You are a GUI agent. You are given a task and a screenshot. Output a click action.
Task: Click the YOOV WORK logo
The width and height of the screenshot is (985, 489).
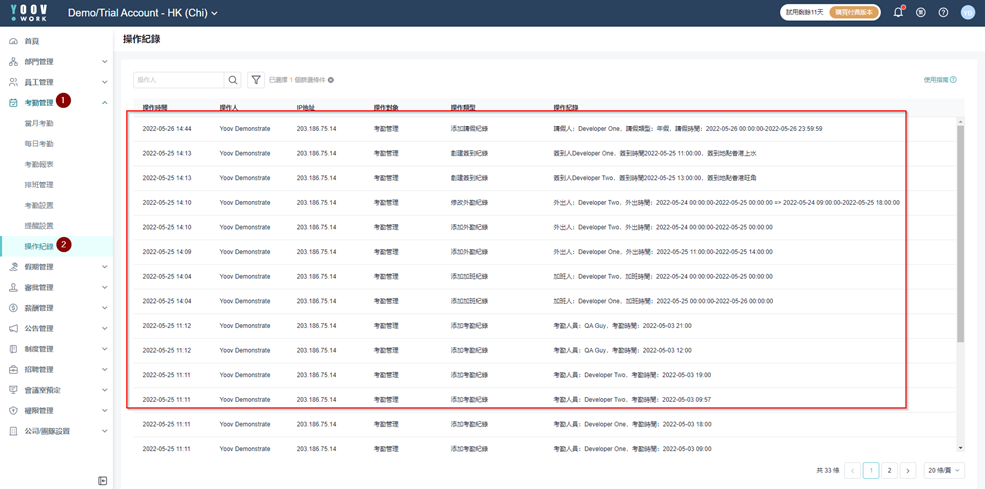tap(28, 13)
